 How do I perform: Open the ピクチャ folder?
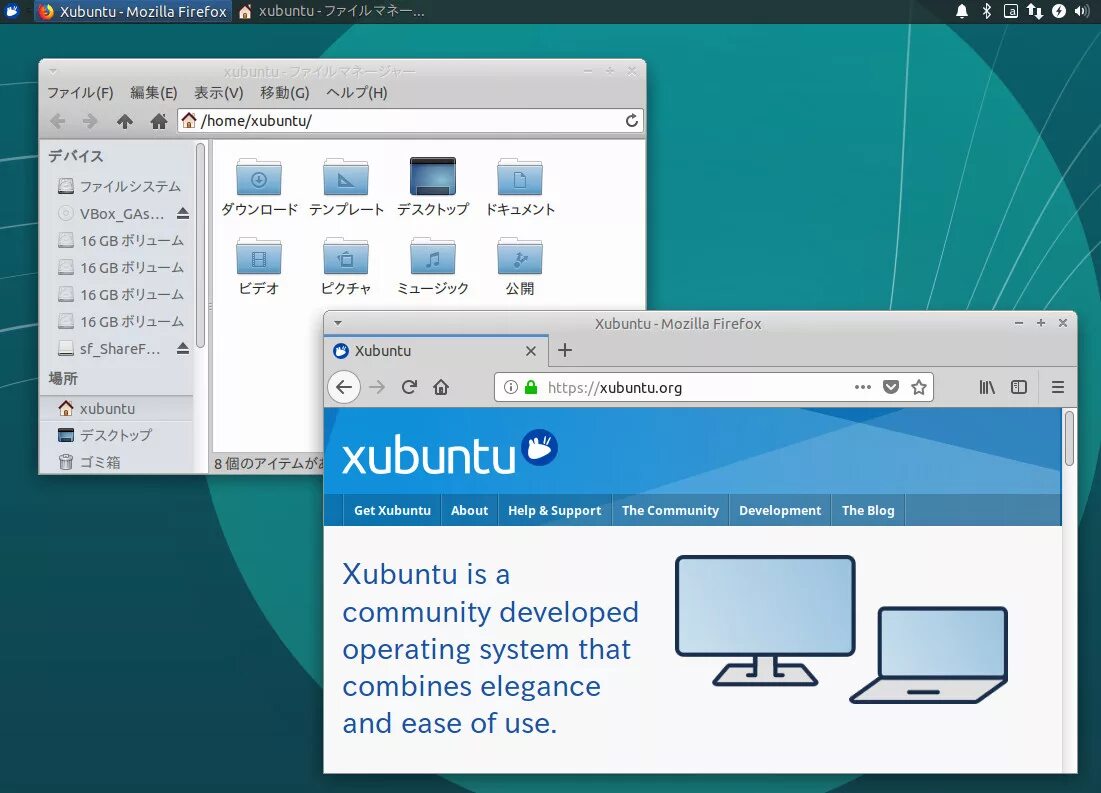[x=346, y=266]
